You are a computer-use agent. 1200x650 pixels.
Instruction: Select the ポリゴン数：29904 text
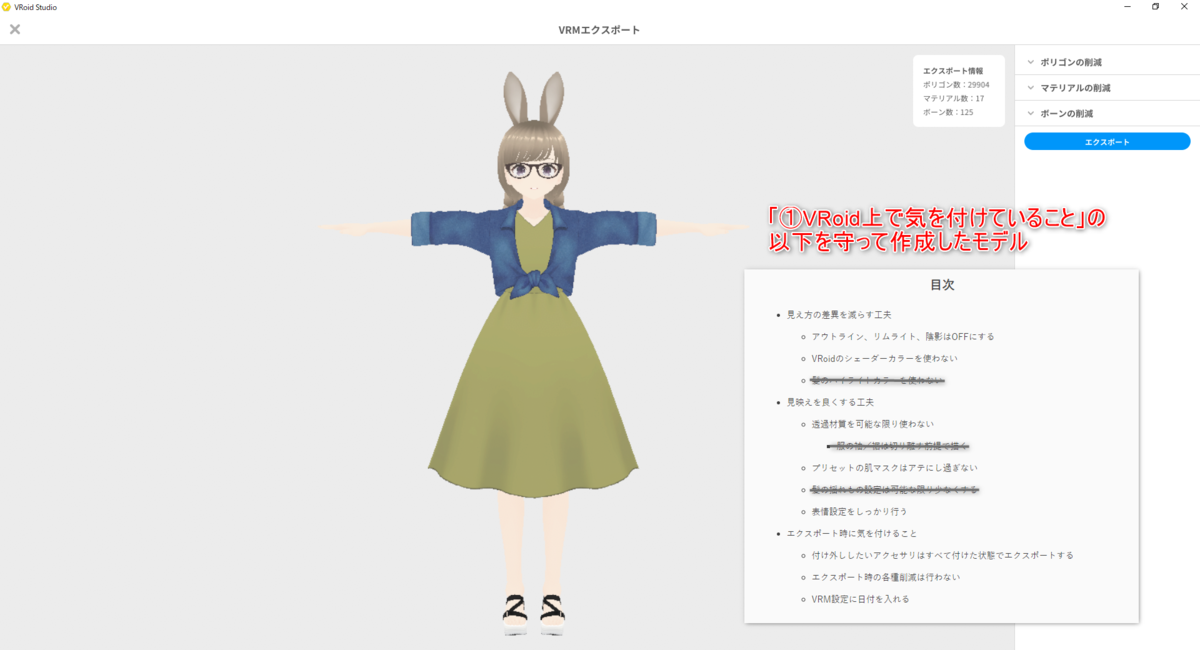(x=956, y=85)
